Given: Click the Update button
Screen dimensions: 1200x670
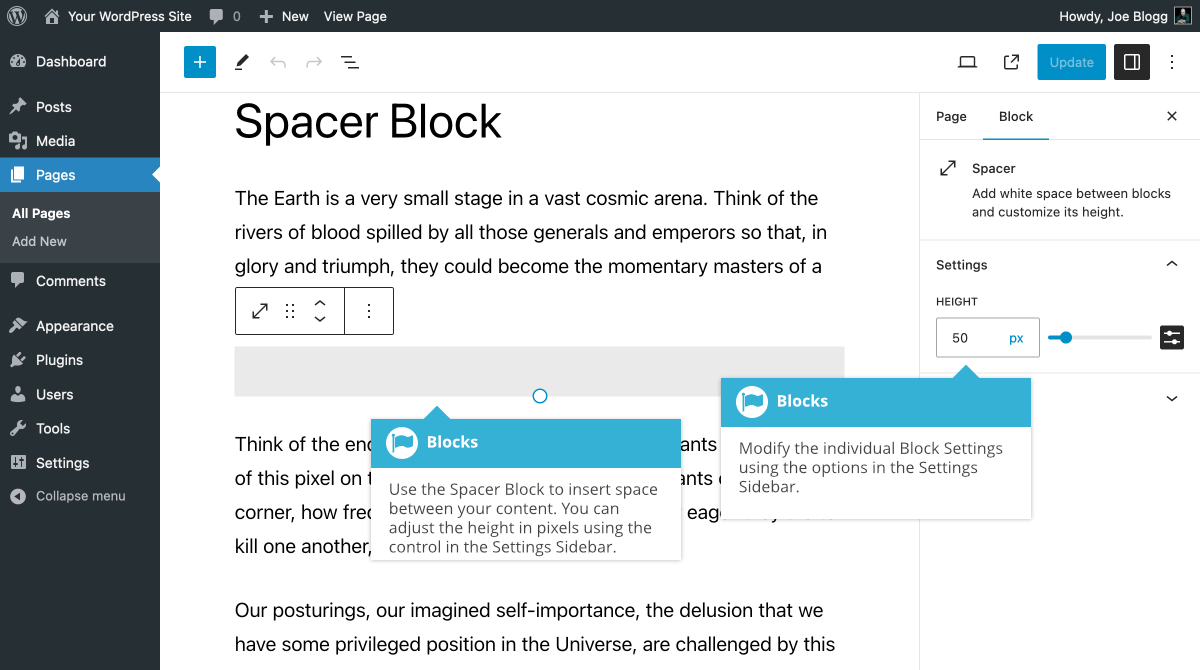Looking at the screenshot, I should (x=1071, y=62).
